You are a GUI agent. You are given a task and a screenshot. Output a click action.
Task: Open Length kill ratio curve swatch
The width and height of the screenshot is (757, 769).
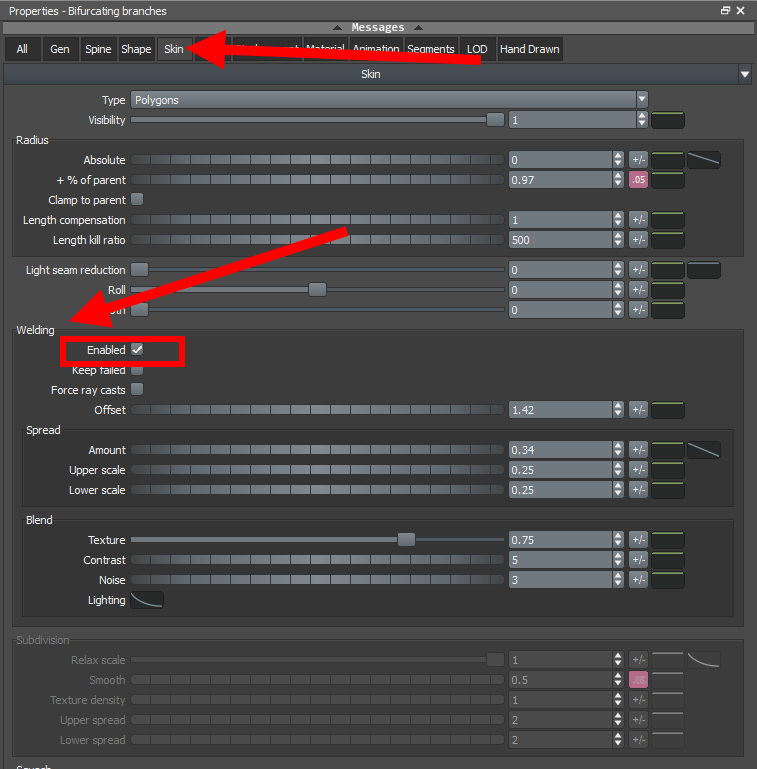pos(668,240)
